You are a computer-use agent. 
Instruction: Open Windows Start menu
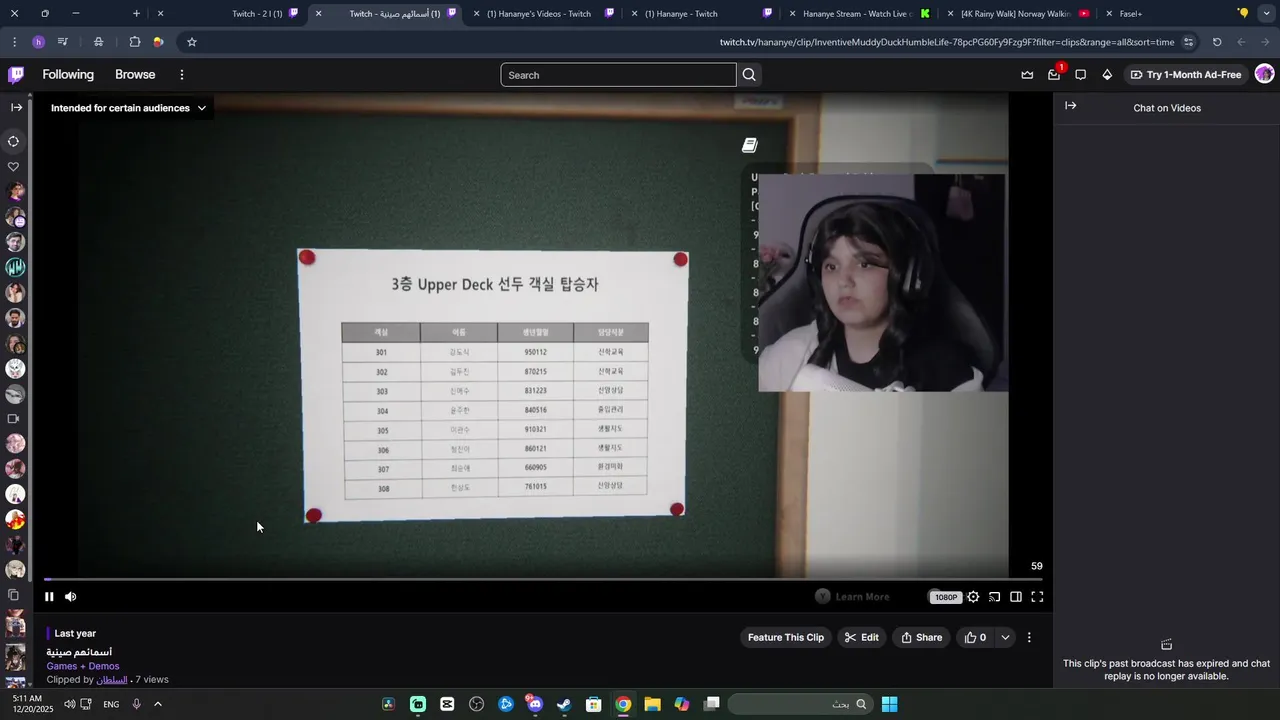889,704
